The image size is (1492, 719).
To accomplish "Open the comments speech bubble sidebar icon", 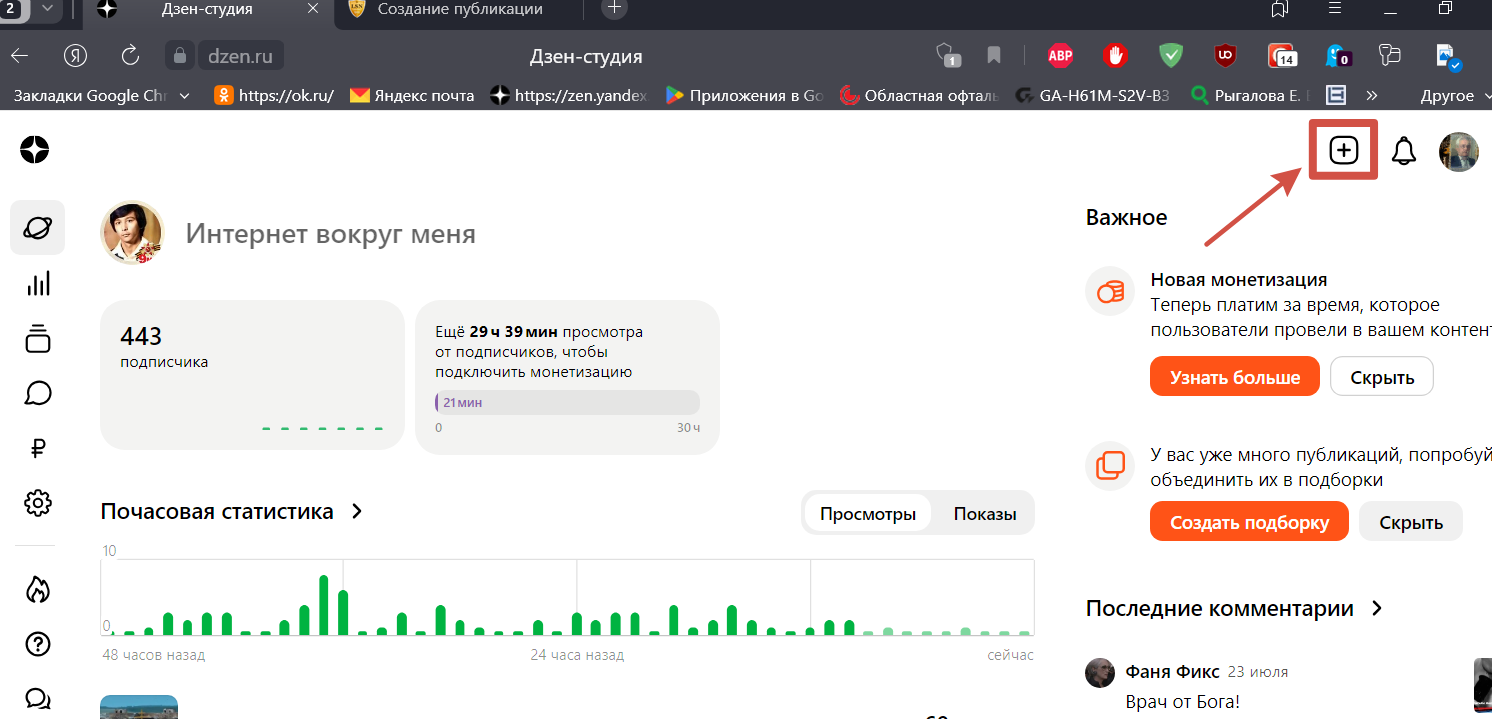I will click(38, 393).
